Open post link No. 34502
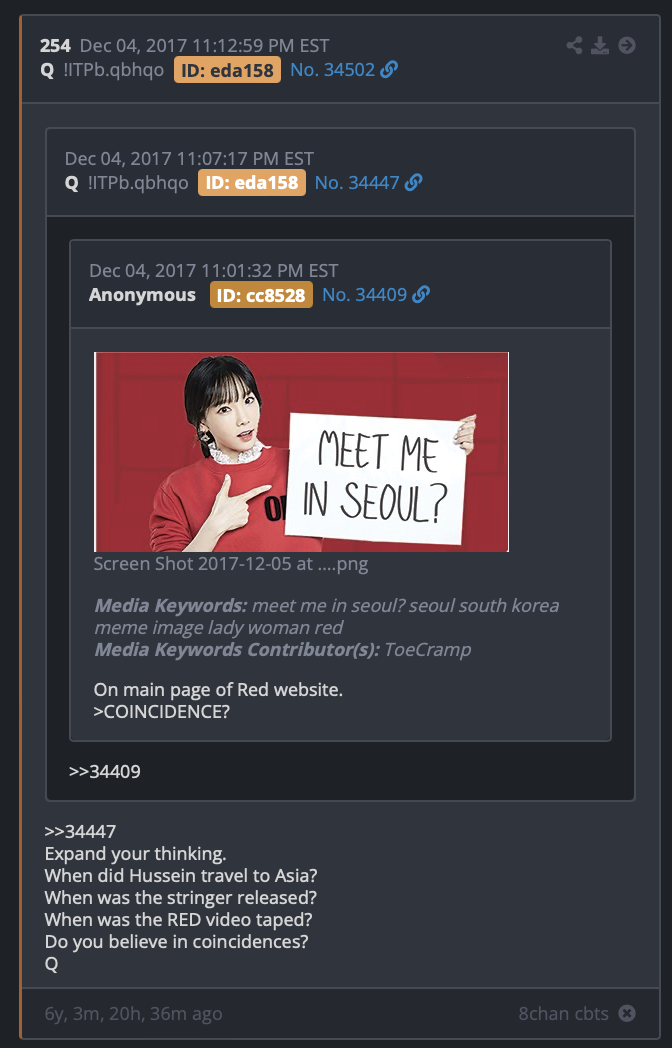This screenshot has width=672, height=1048. [x=332, y=70]
